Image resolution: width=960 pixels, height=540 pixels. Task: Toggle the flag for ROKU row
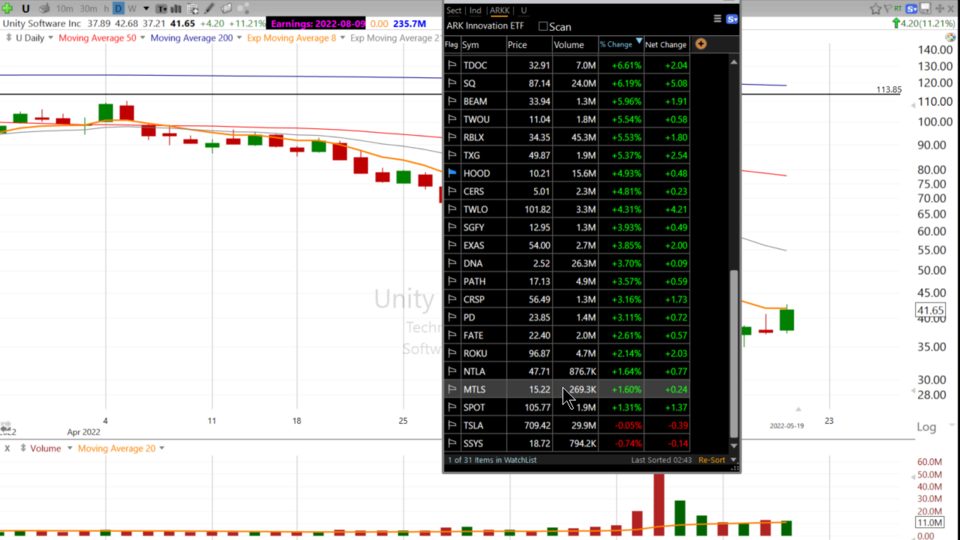pos(452,353)
